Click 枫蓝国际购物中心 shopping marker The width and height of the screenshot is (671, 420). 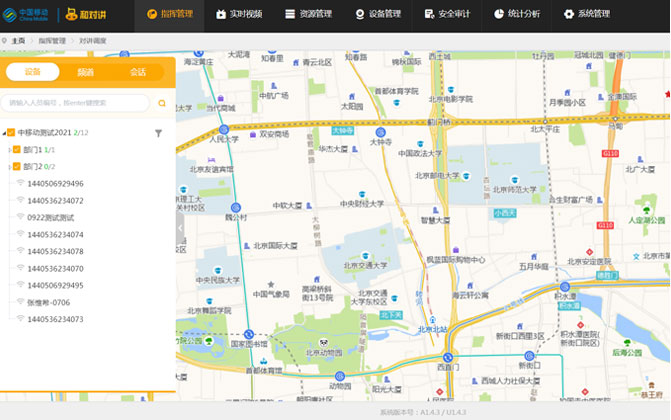point(456,250)
